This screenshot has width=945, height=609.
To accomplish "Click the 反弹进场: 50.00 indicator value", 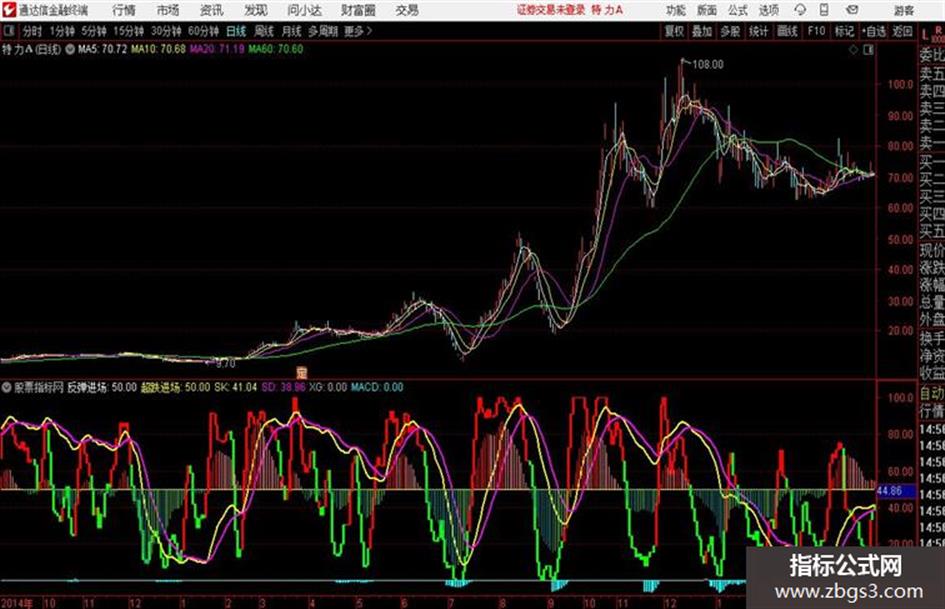I will [102, 388].
